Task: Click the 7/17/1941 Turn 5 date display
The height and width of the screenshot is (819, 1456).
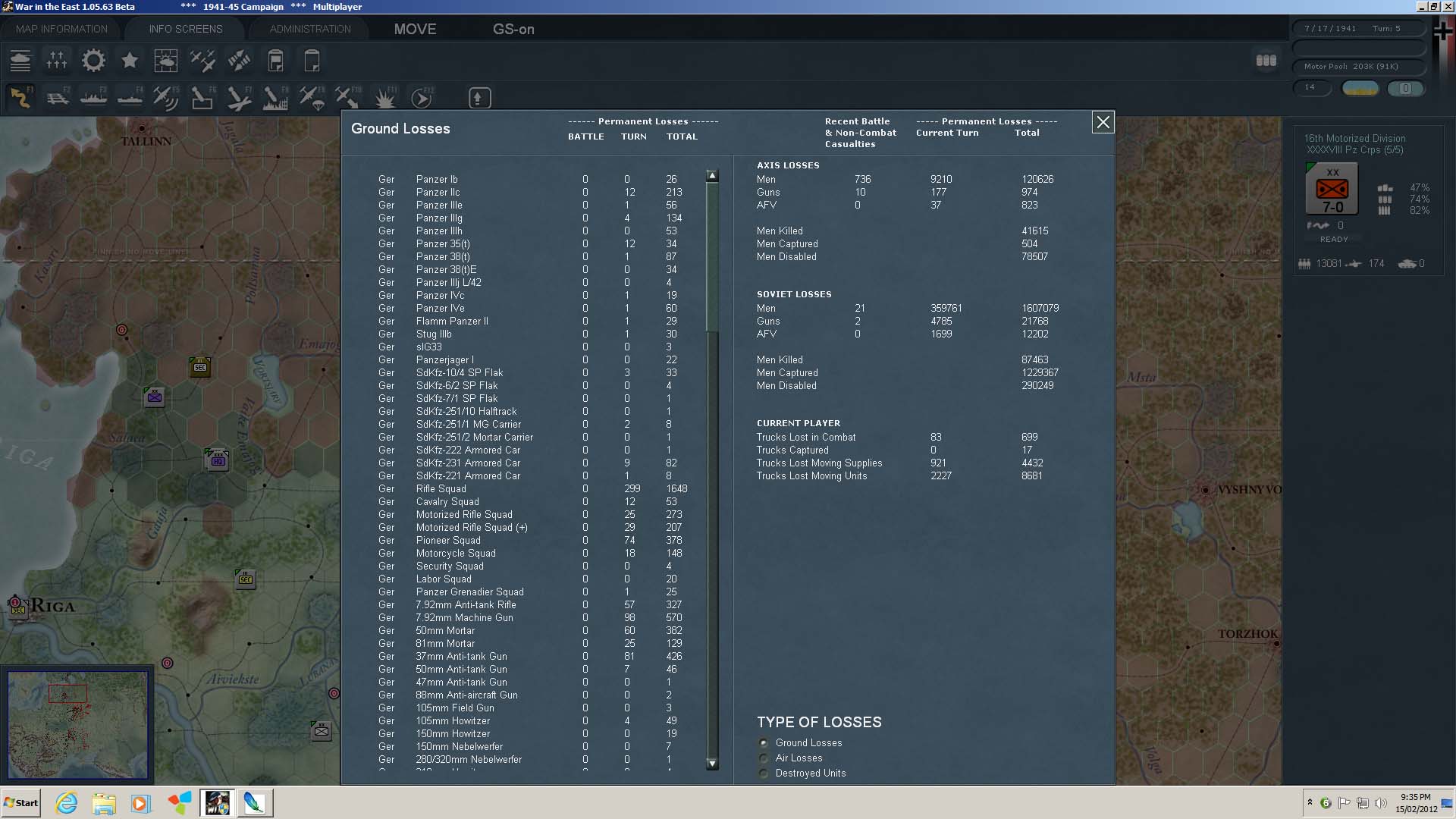Action: coord(1358,29)
